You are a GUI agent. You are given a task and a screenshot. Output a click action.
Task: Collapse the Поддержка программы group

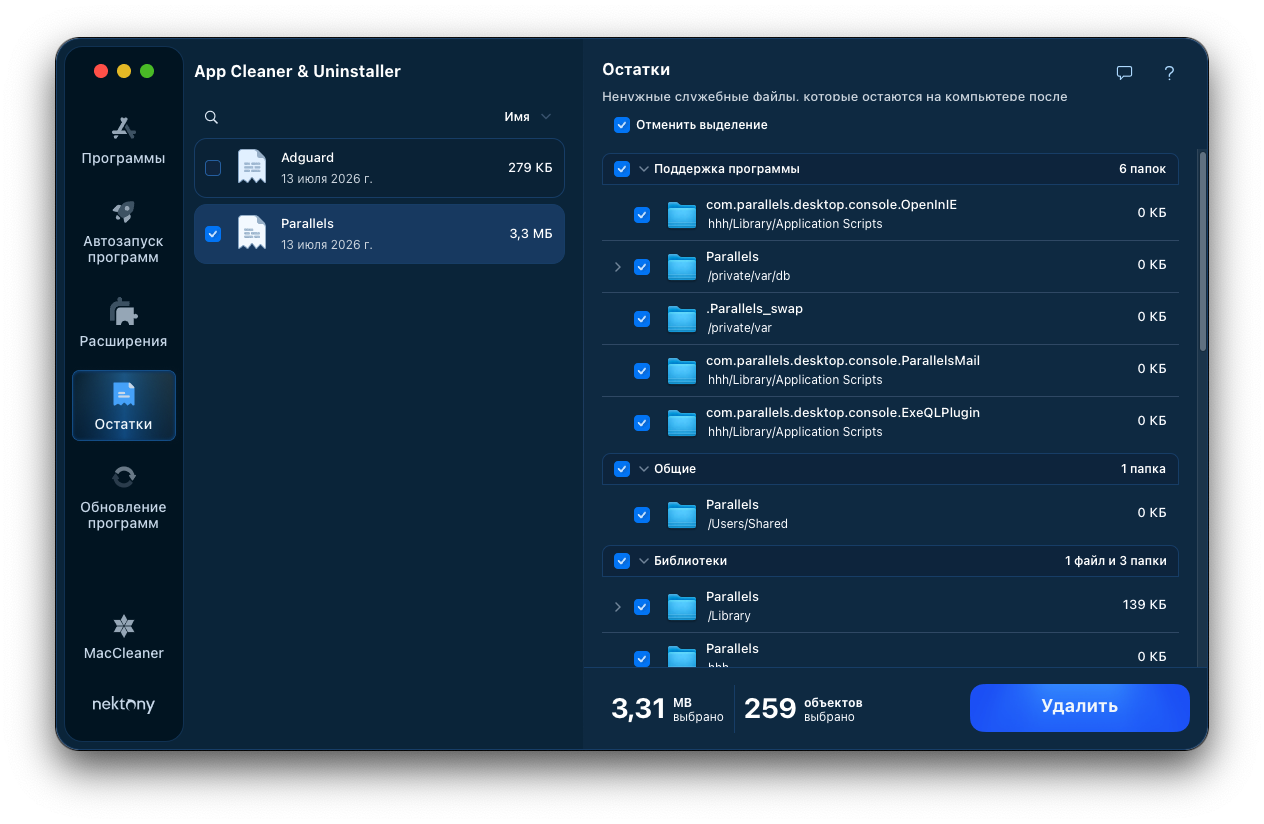pyautogui.click(x=644, y=169)
